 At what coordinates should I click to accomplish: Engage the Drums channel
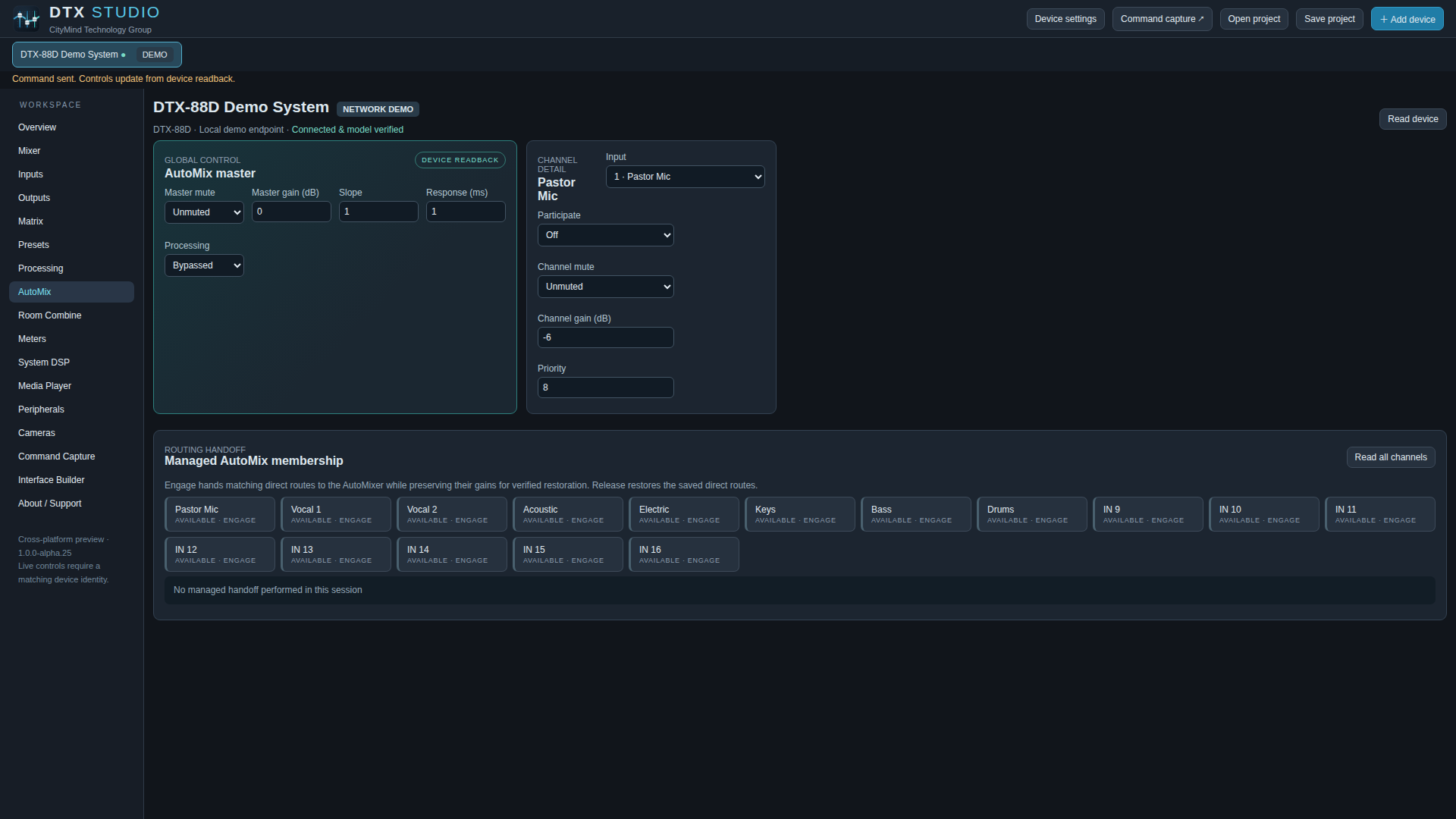pyautogui.click(x=1032, y=514)
